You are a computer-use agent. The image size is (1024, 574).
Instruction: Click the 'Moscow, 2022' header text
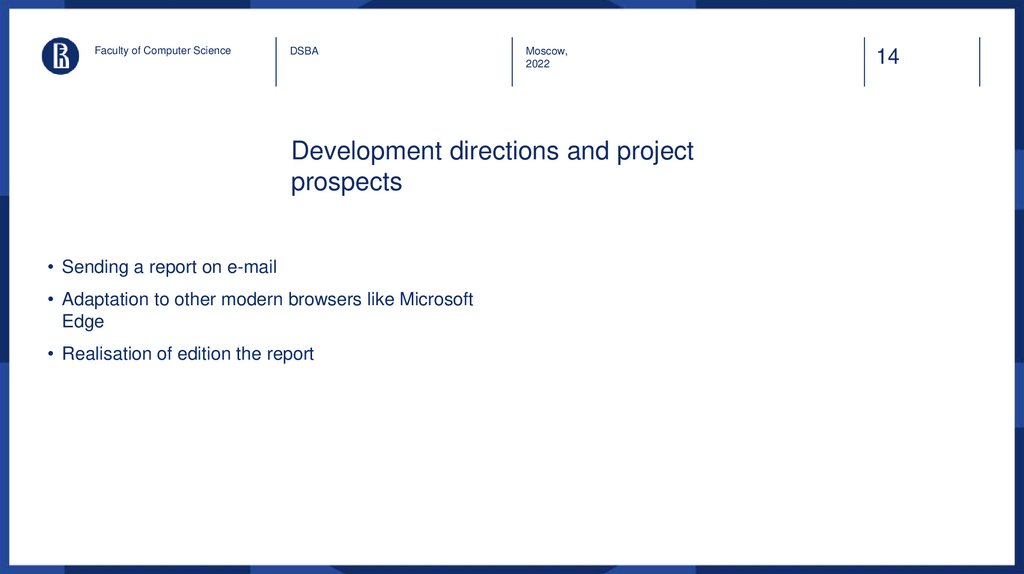point(547,57)
